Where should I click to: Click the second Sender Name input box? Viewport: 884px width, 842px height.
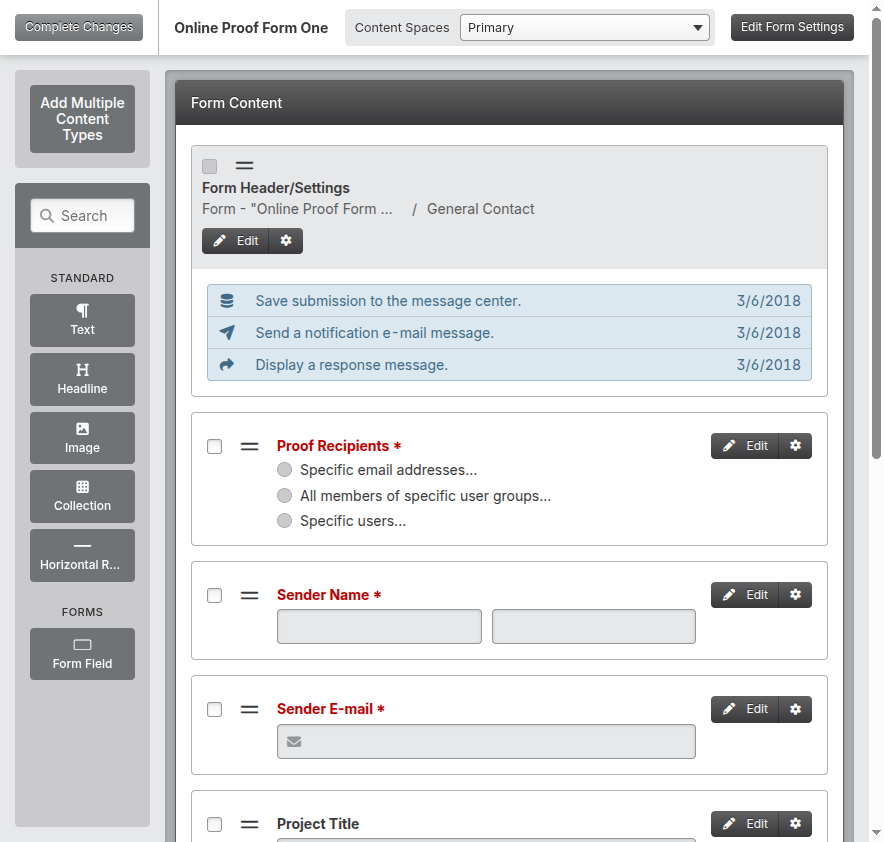594,626
